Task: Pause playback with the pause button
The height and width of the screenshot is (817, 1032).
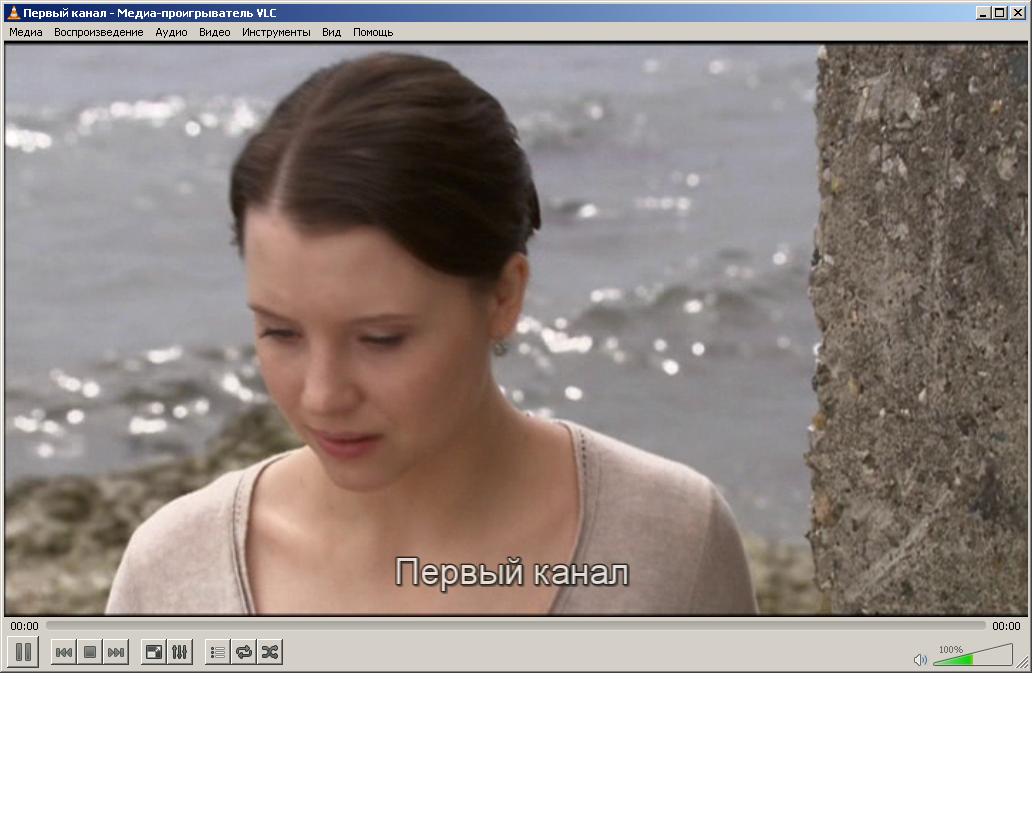Action: pos(23,652)
